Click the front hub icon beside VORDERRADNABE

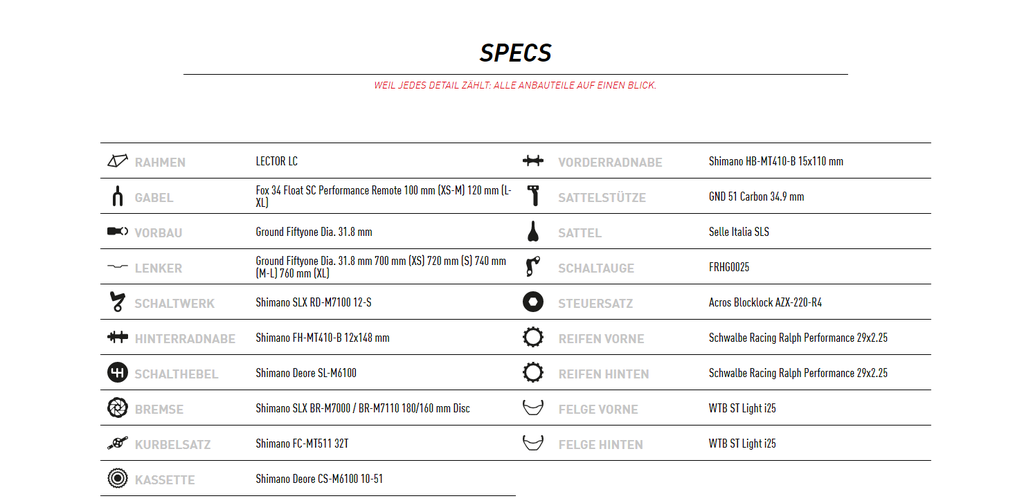[x=533, y=161]
